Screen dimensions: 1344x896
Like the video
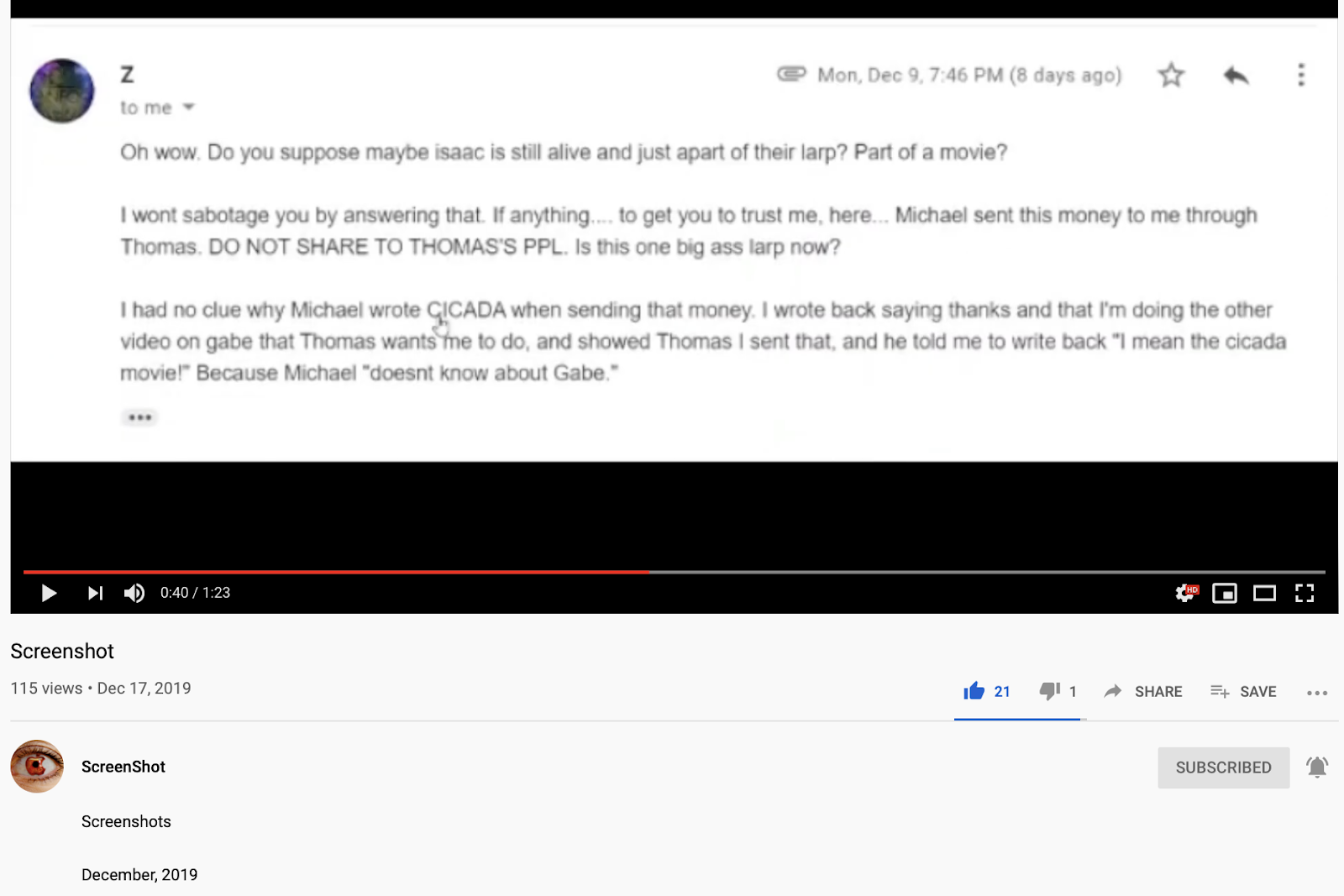(986, 691)
